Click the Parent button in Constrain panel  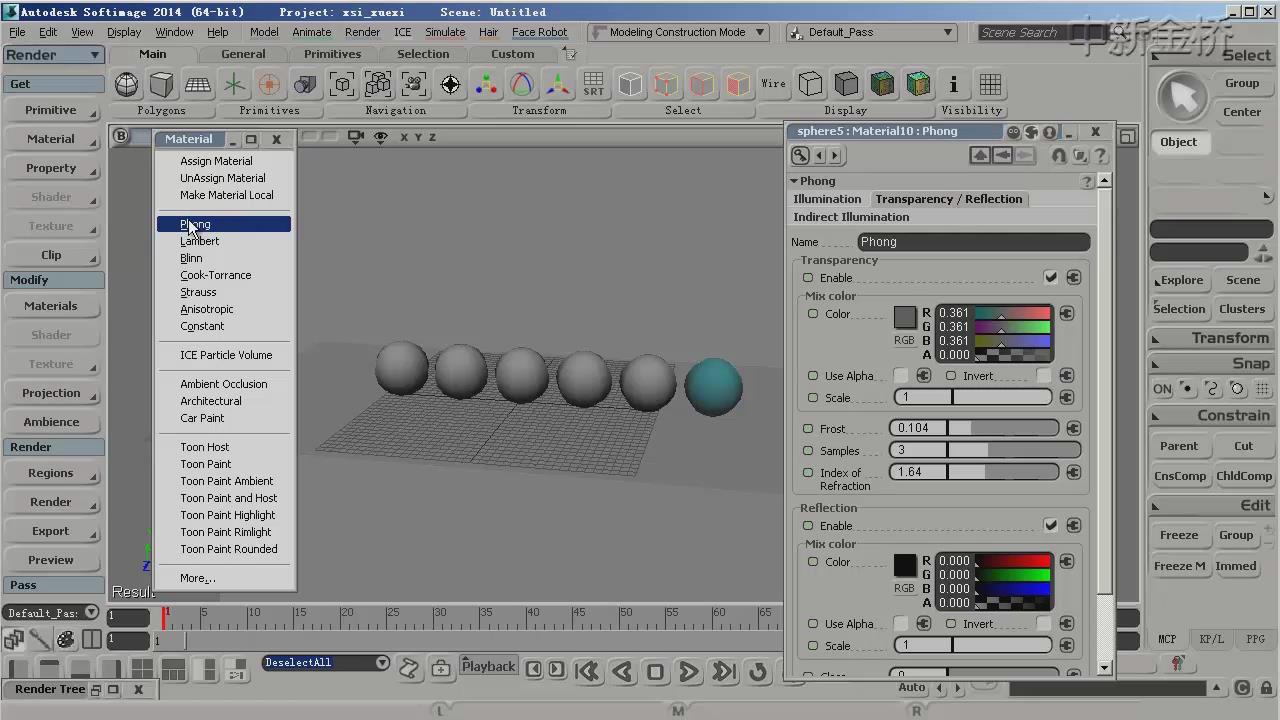tap(1179, 446)
